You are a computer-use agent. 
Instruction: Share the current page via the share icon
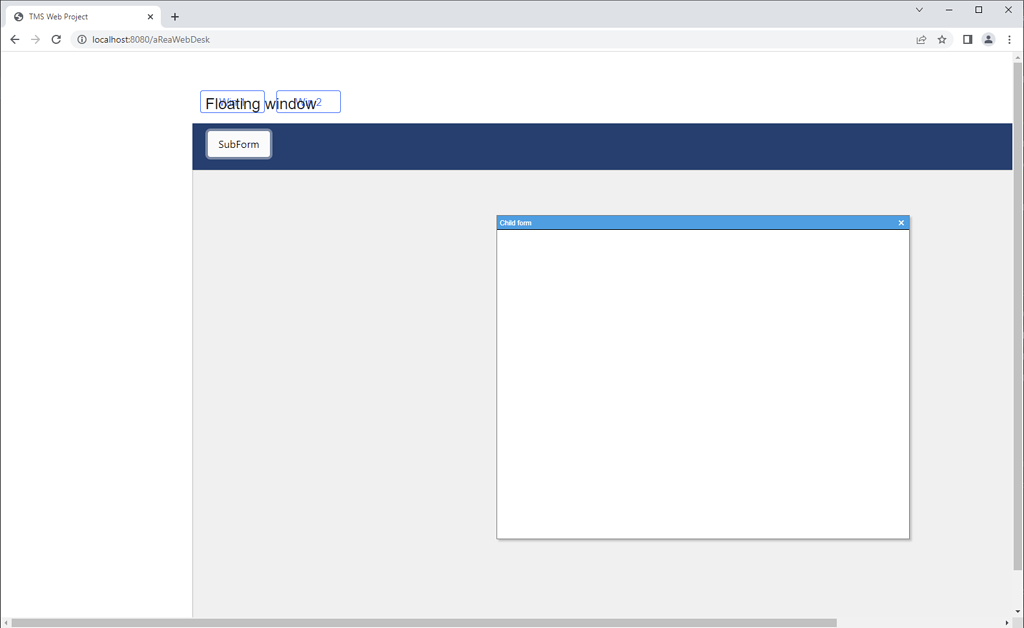(x=920, y=39)
